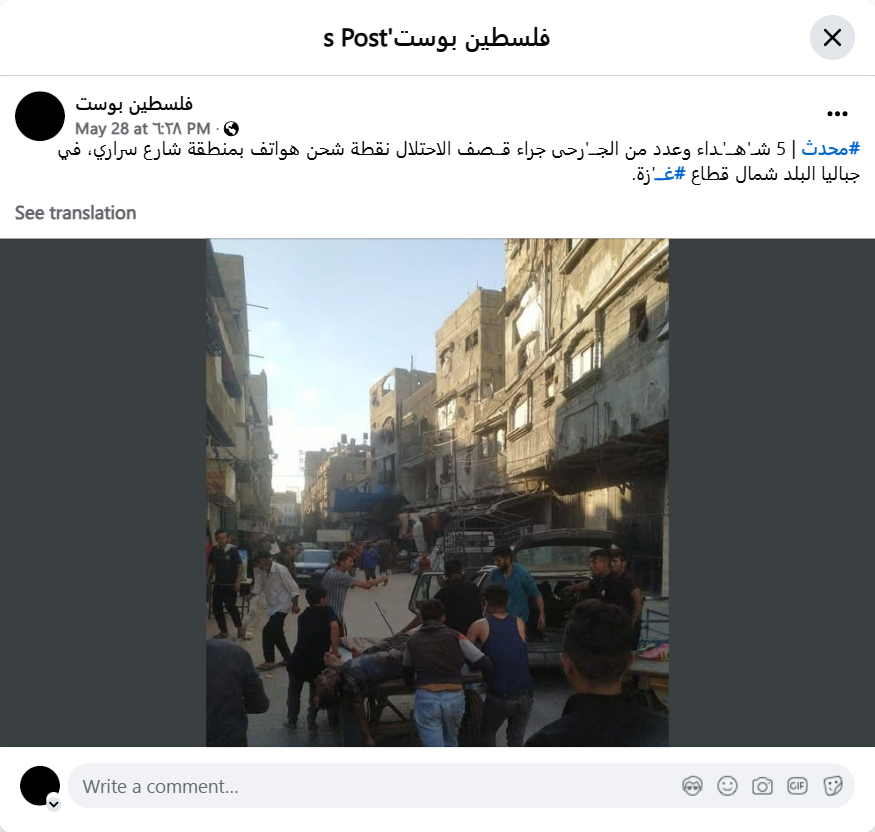Click the page profile picture
Screen dimensions: 875x832
coord(40,116)
